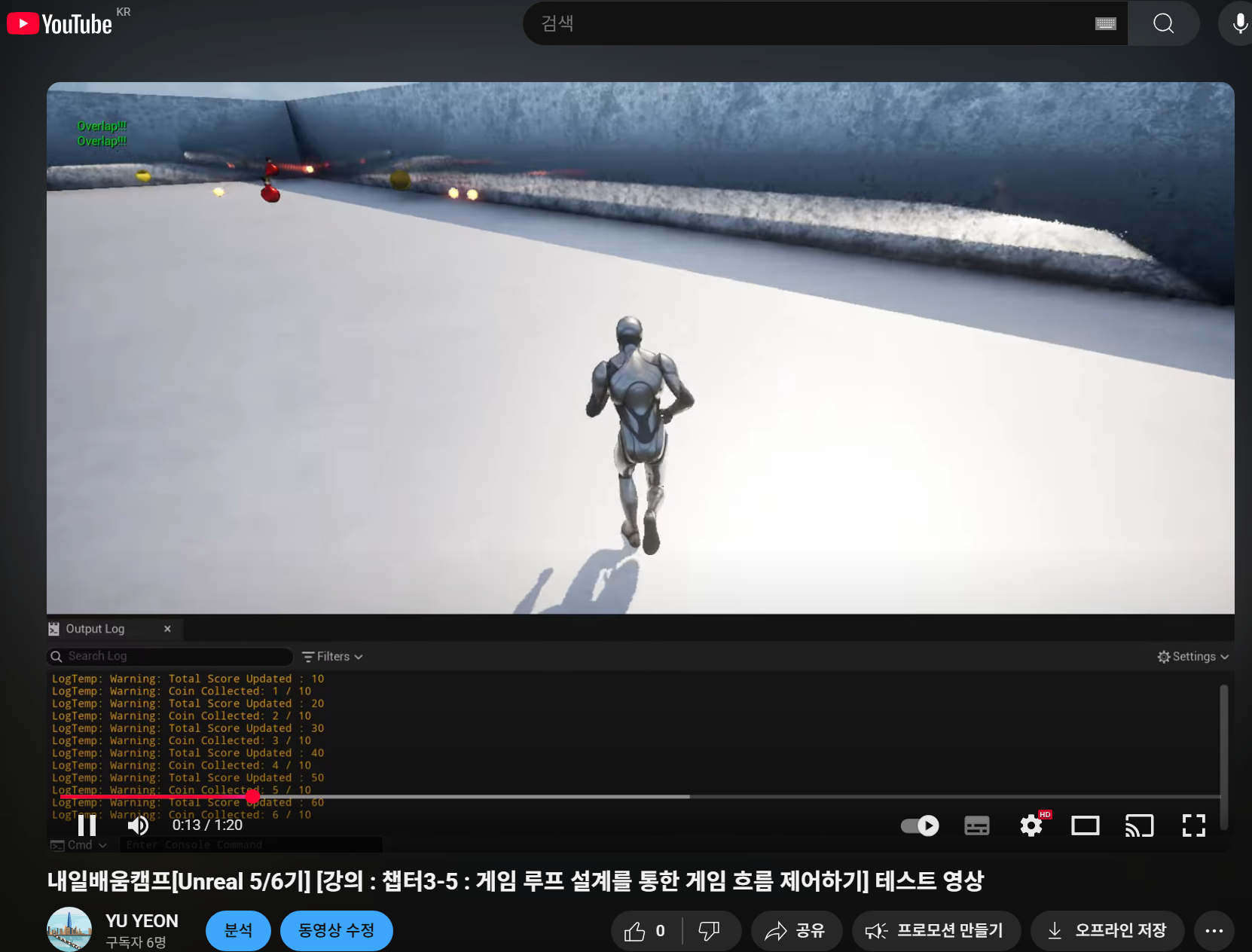
Task: Open the virtual keyboard in search box
Action: click(1105, 23)
